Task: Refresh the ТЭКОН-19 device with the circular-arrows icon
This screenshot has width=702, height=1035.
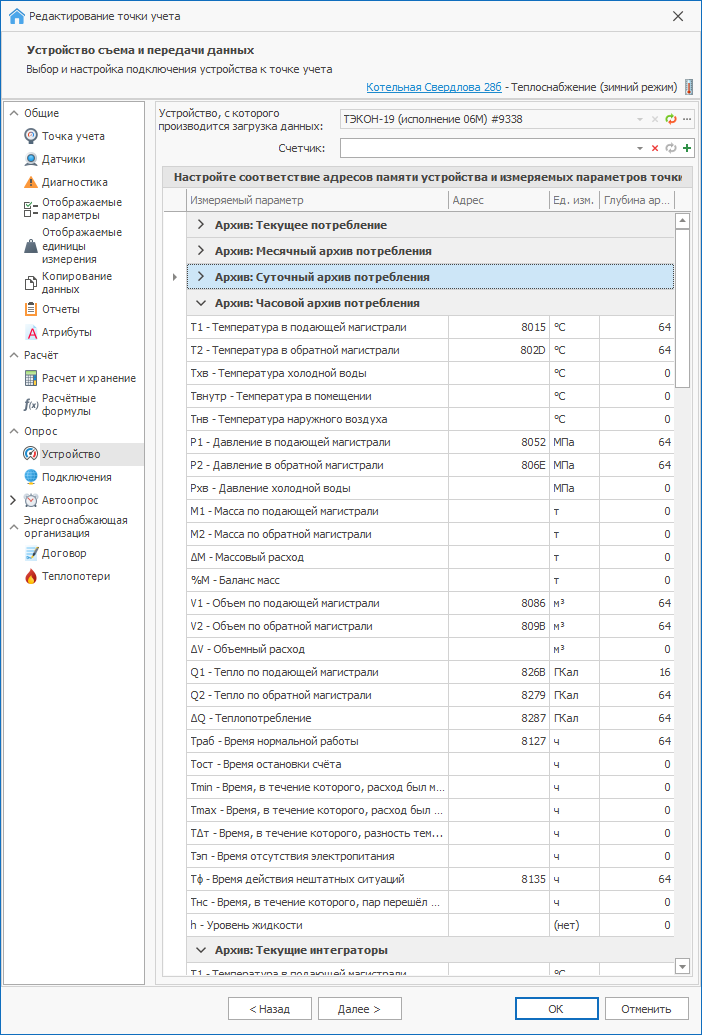Action: 671,119
